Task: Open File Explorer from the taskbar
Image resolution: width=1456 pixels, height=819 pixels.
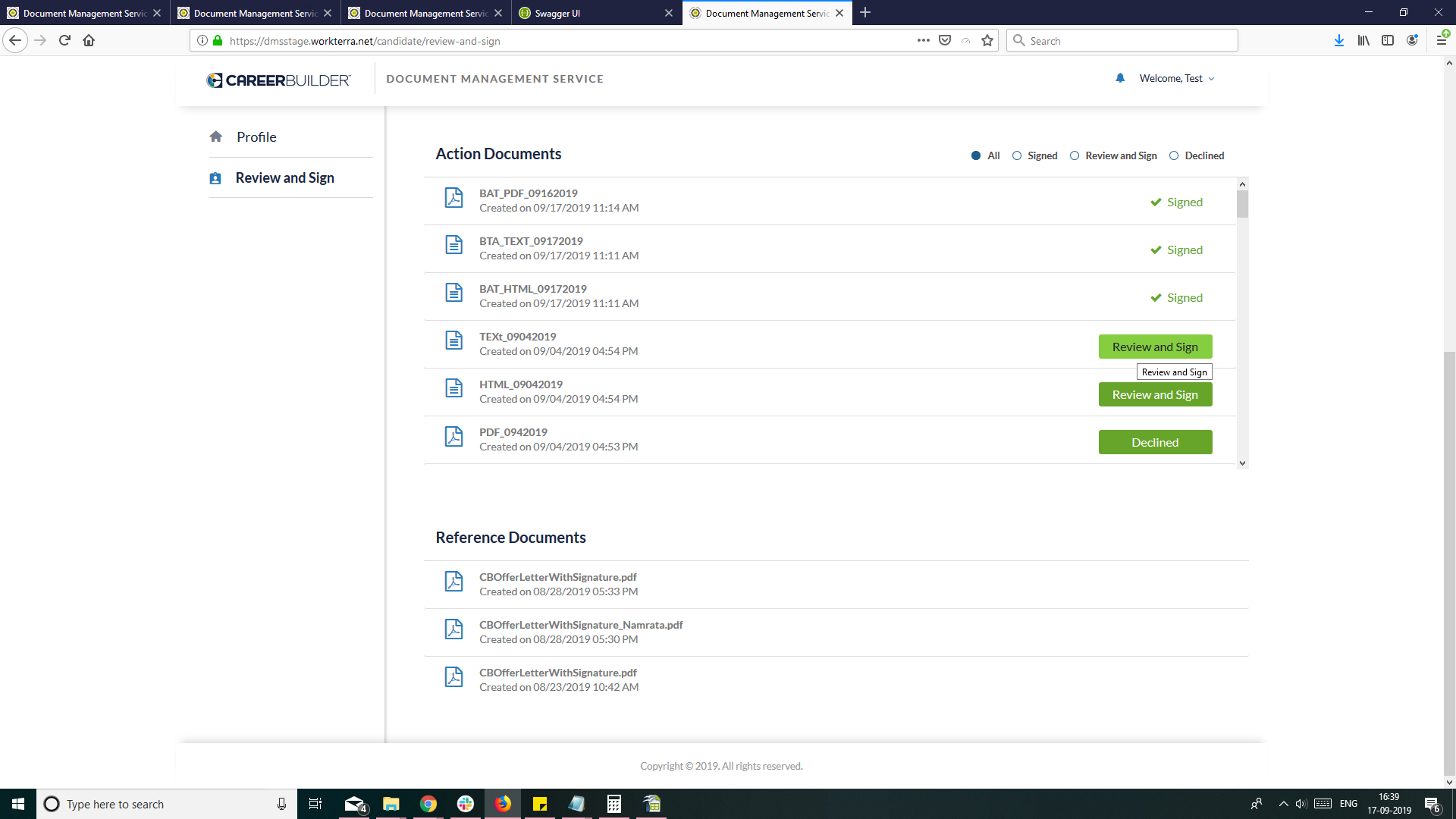Action: click(391, 804)
